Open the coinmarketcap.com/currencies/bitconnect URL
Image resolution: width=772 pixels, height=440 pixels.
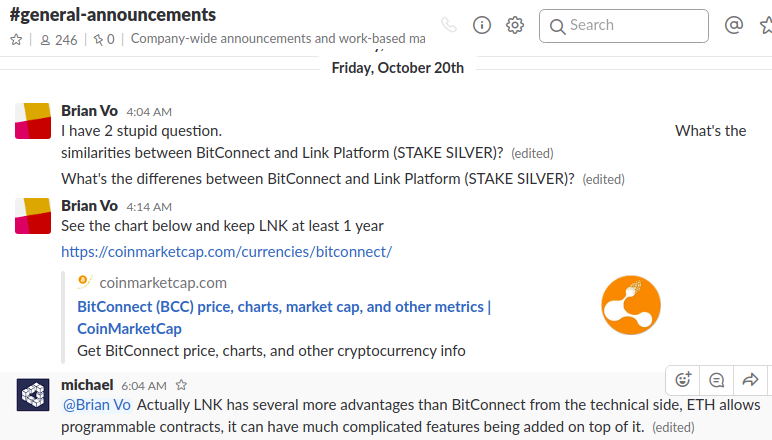(x=226, y=252)
